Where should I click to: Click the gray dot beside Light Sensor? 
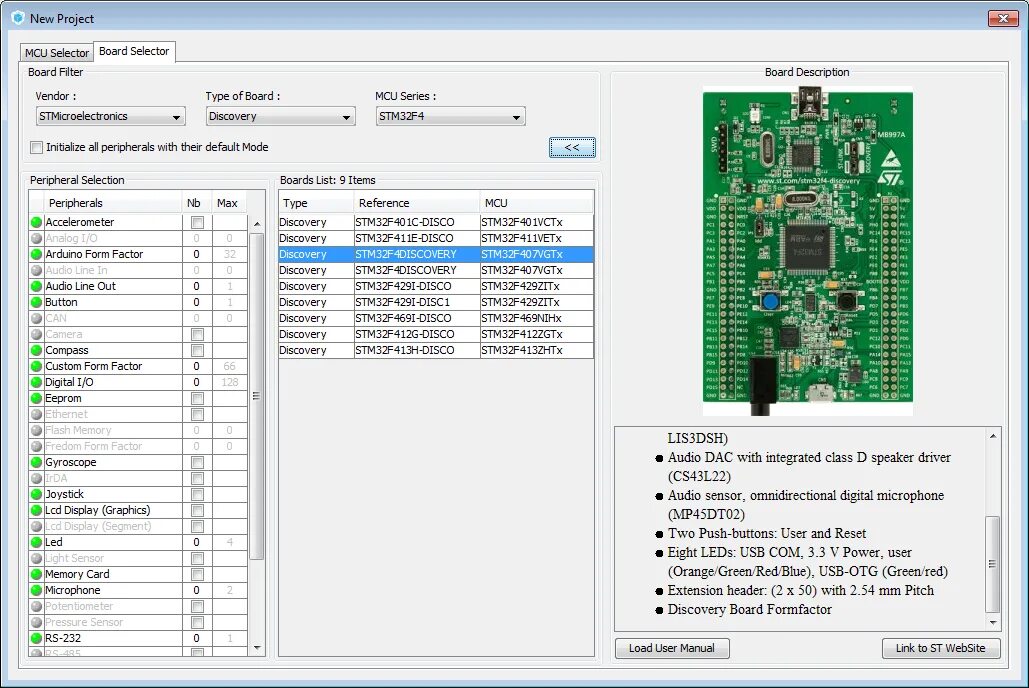click(x=37, y=558)
